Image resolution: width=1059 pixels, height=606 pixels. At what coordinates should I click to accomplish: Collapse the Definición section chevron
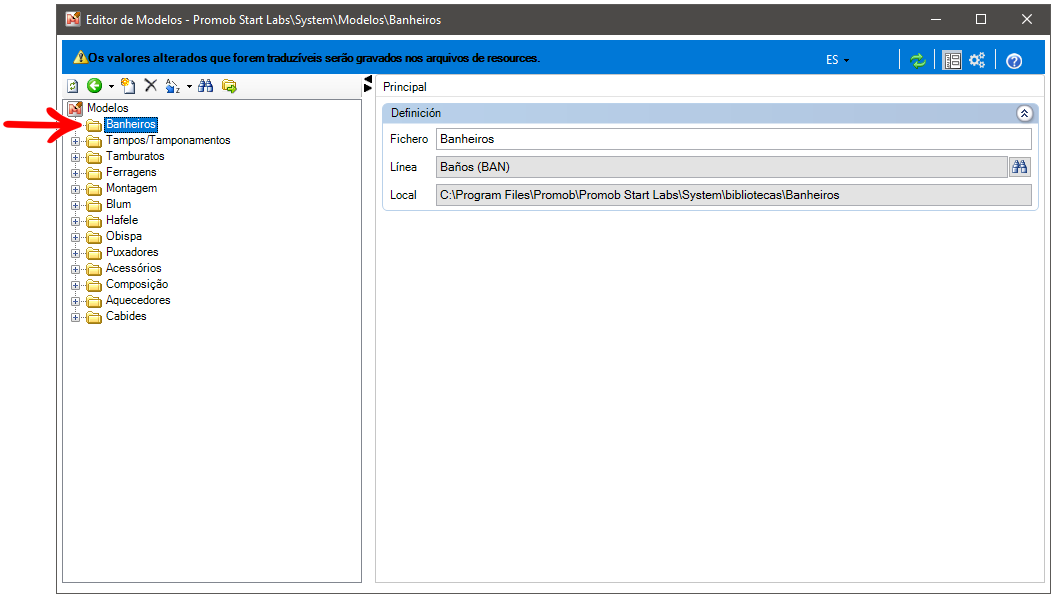pyautogui.click(x=1025, y=113)
